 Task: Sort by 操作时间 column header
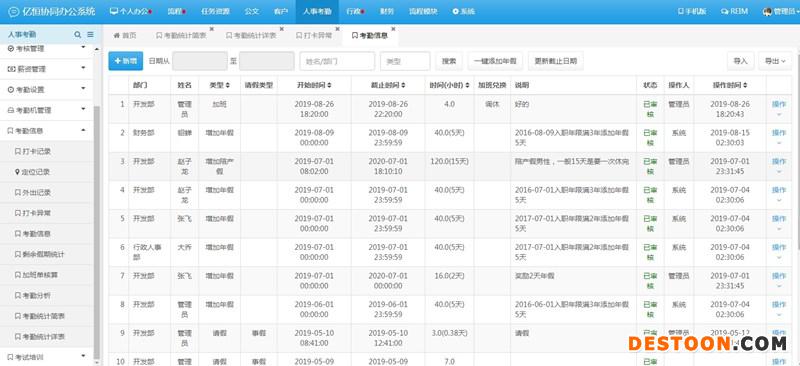coord(730,85)
